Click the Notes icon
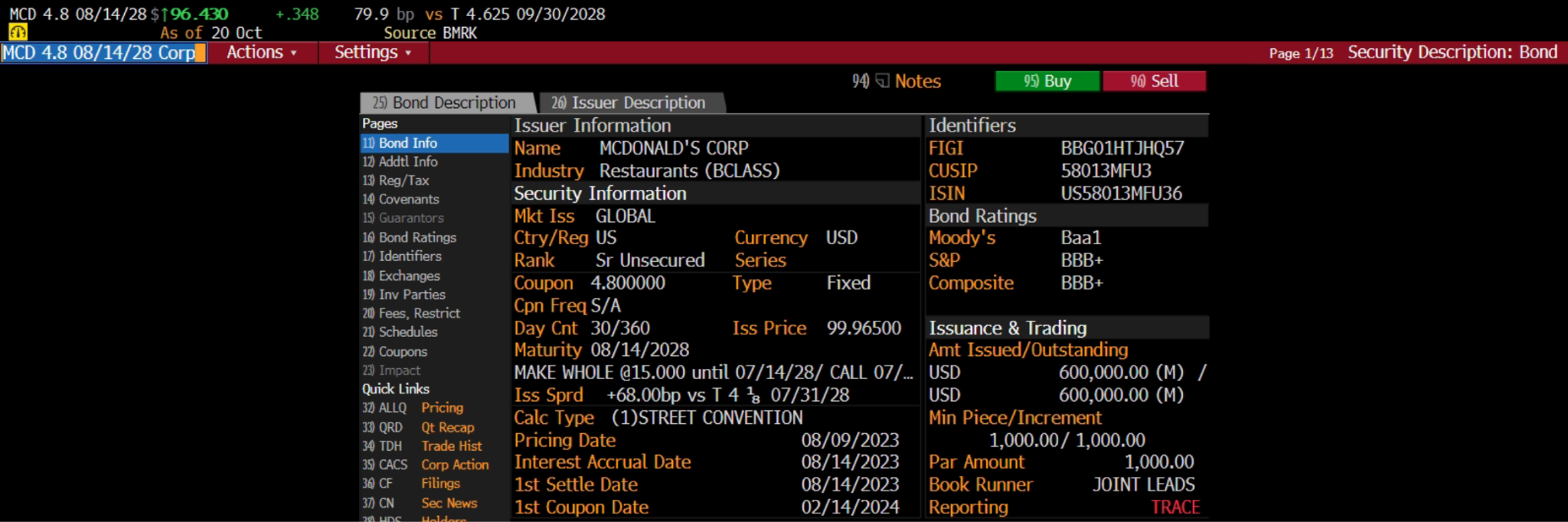Image resolution: width=1568 pixels, height=522 pixels. [883, 81]
